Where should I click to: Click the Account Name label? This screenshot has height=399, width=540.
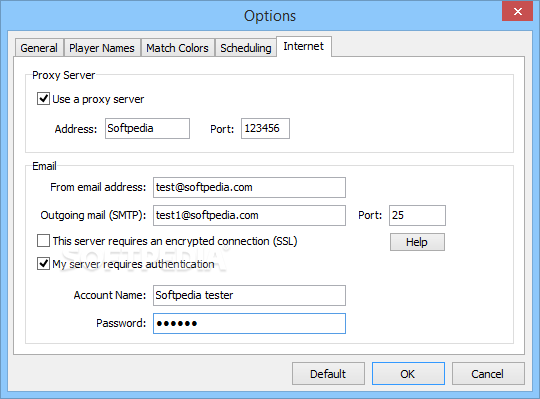110,295
